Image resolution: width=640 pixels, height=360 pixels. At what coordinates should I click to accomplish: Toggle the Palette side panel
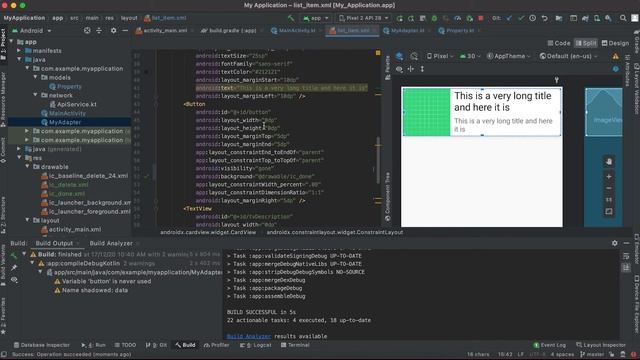[x=387, y=68]
